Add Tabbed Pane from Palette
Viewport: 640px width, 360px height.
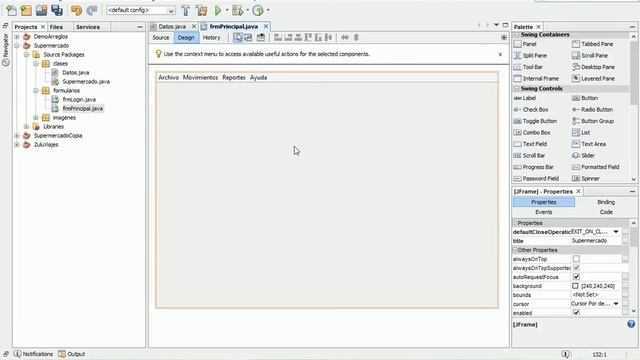point(593,44)
